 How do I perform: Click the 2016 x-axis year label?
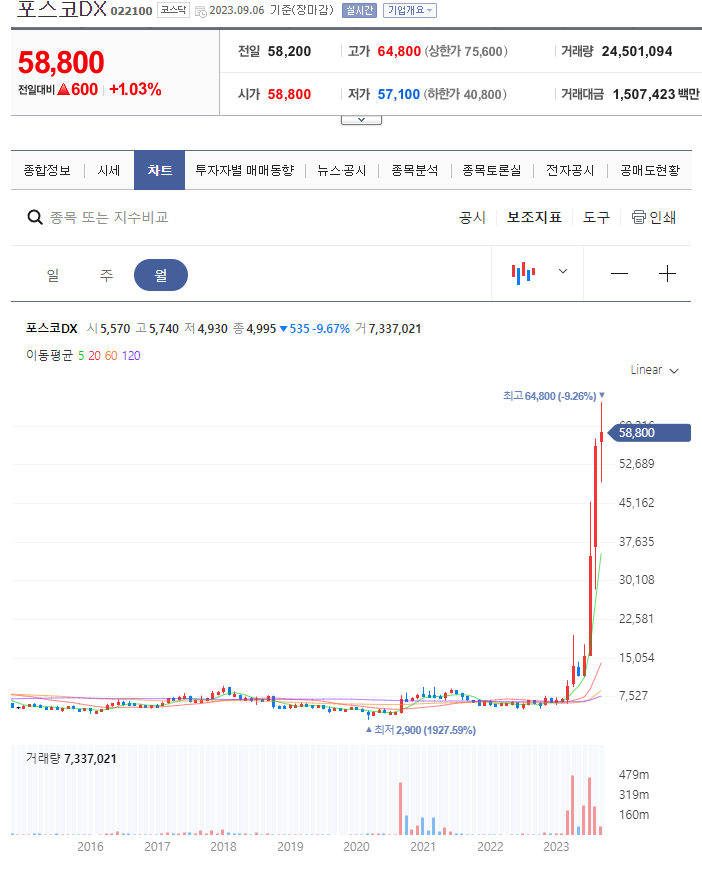(90, 847)
